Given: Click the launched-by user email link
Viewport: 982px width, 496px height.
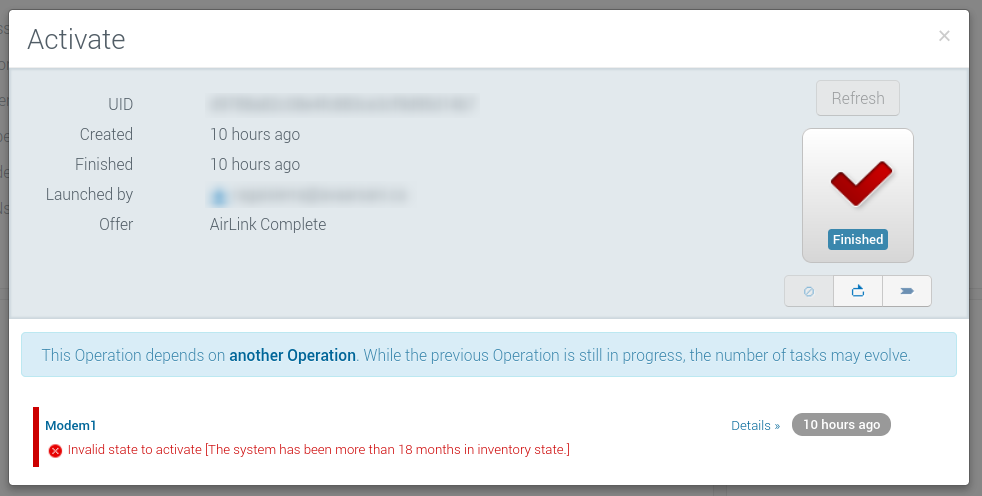Looking at the screenshot, I should click(320, 195).
